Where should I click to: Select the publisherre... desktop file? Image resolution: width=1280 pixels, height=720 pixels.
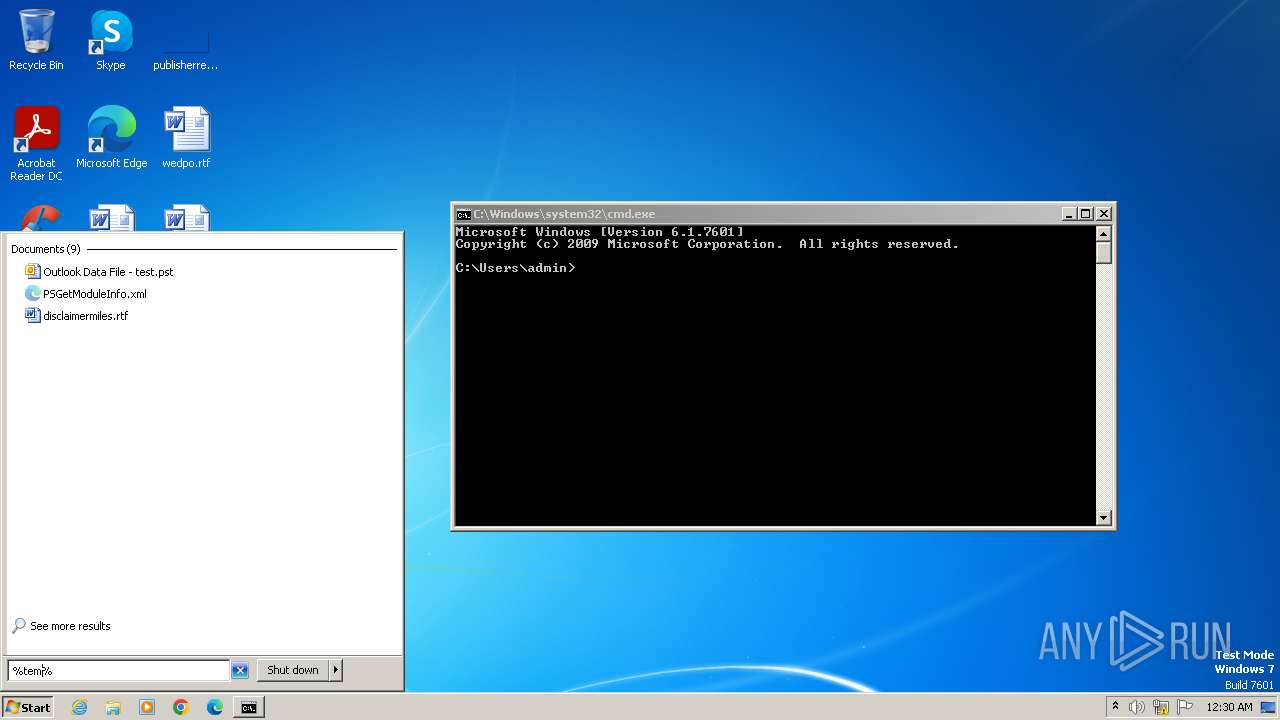pyautogui.click(x=185, y=40)
